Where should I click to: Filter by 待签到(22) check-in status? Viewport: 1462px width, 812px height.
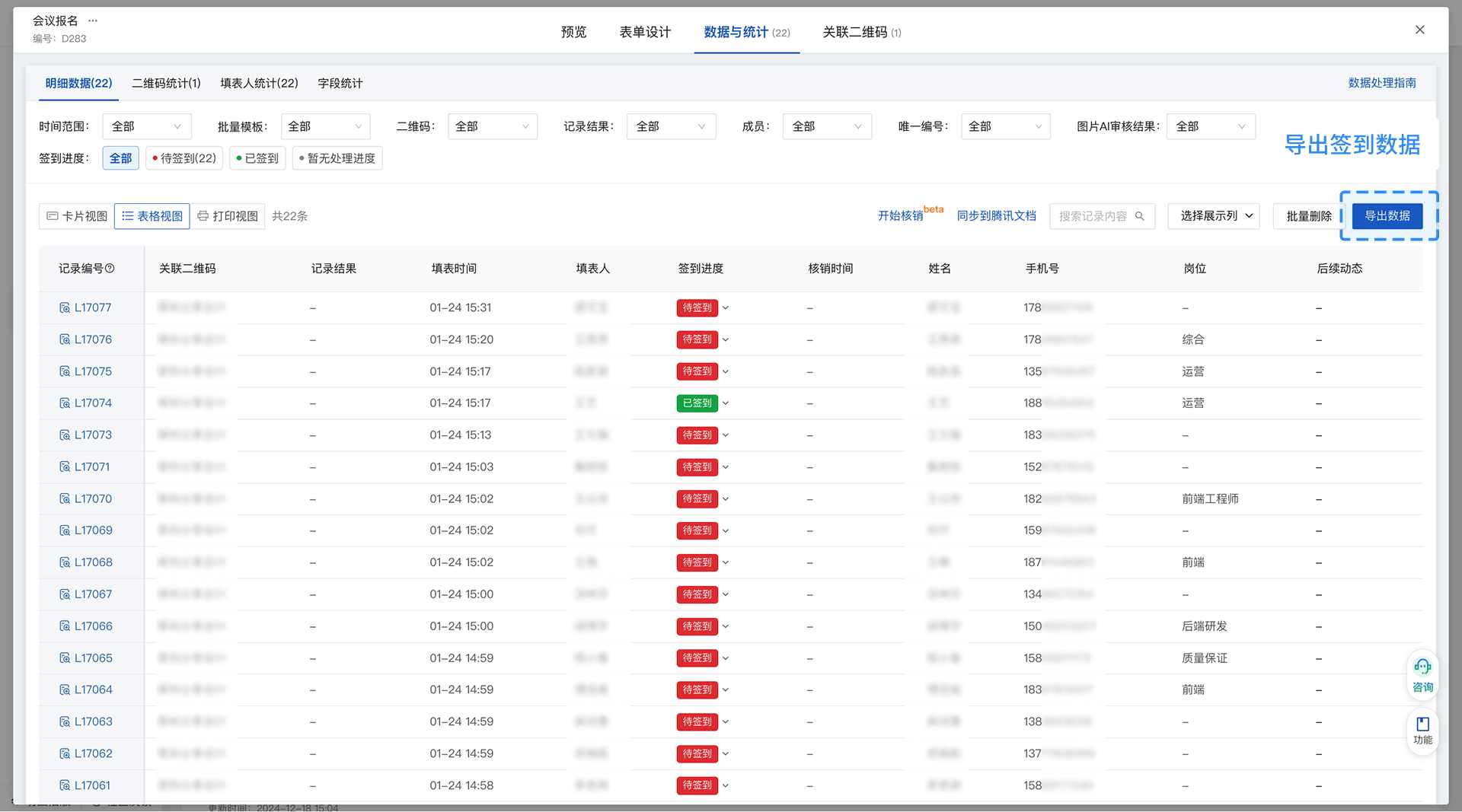(184, 158)
